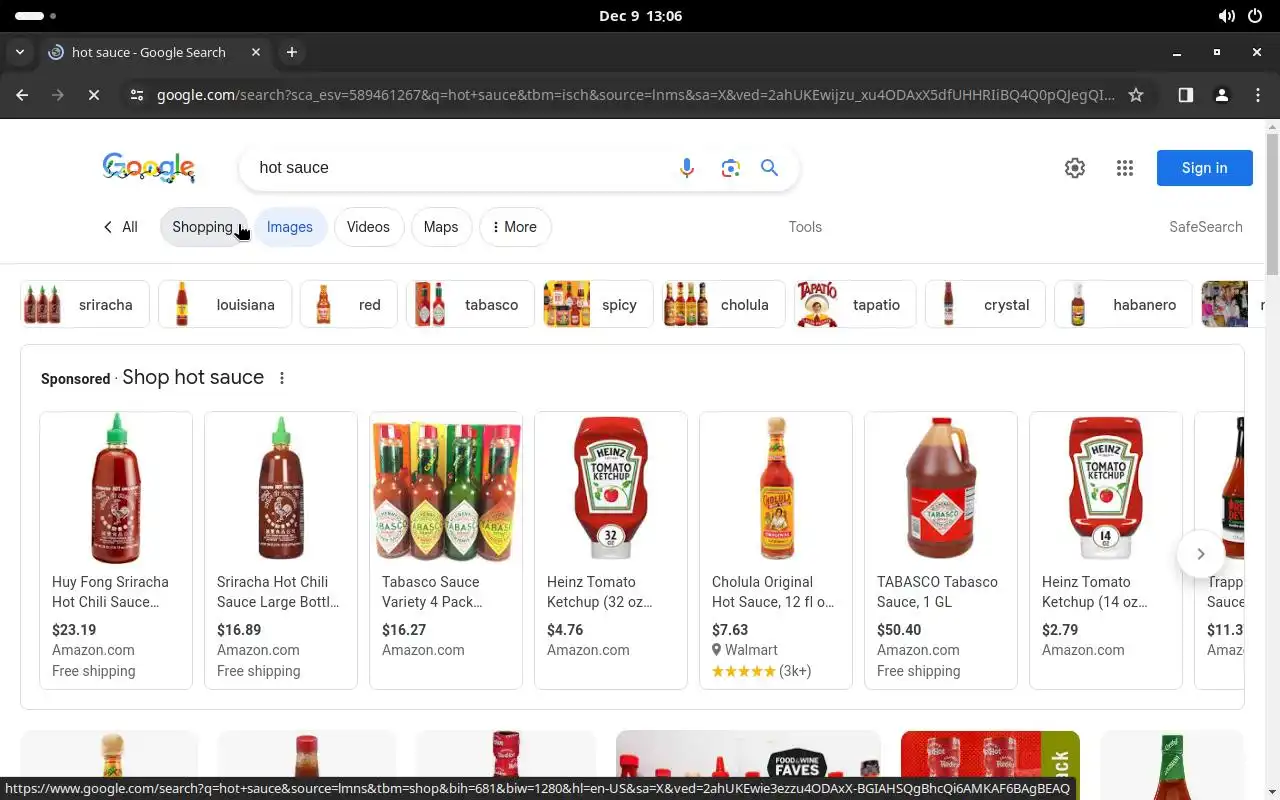
Task: Click the Google doodle logo
Action: click(x=149, y=168)
